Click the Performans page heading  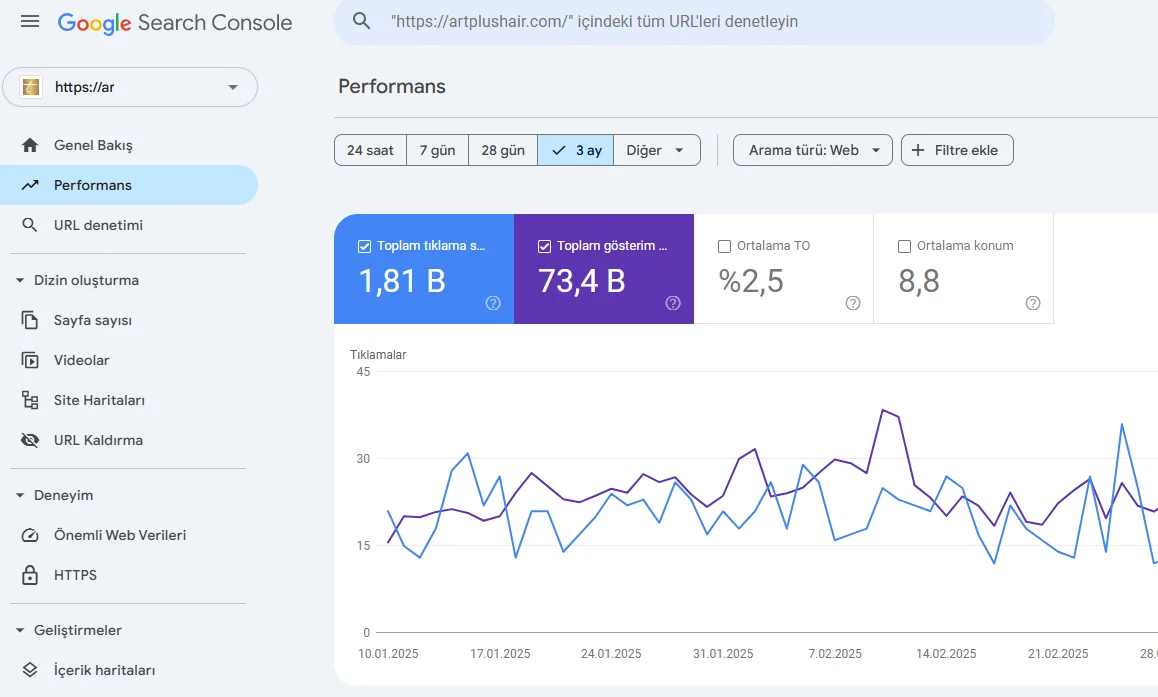coord(391,86)
